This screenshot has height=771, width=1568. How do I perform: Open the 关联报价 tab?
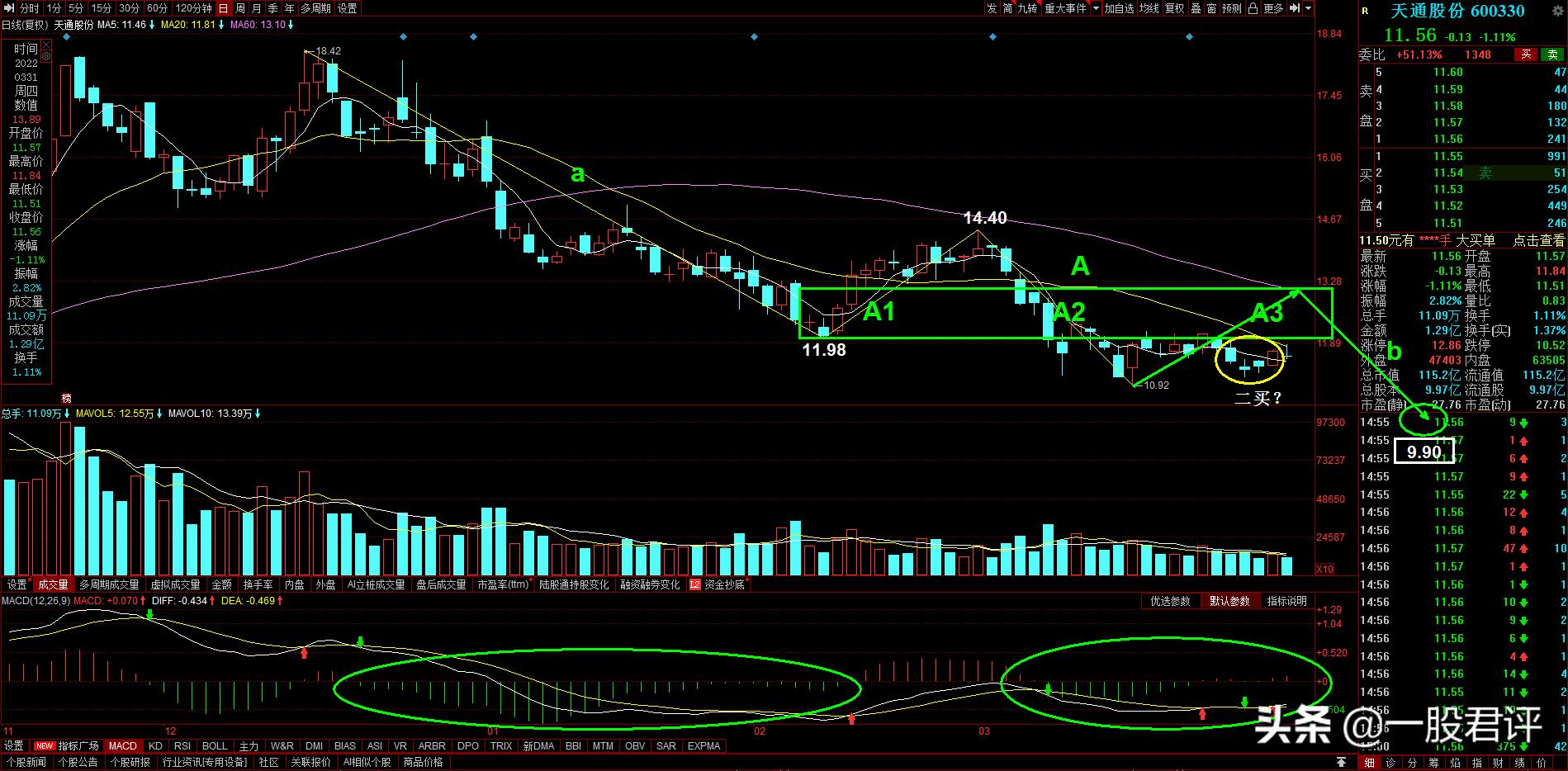pos(310,763)
